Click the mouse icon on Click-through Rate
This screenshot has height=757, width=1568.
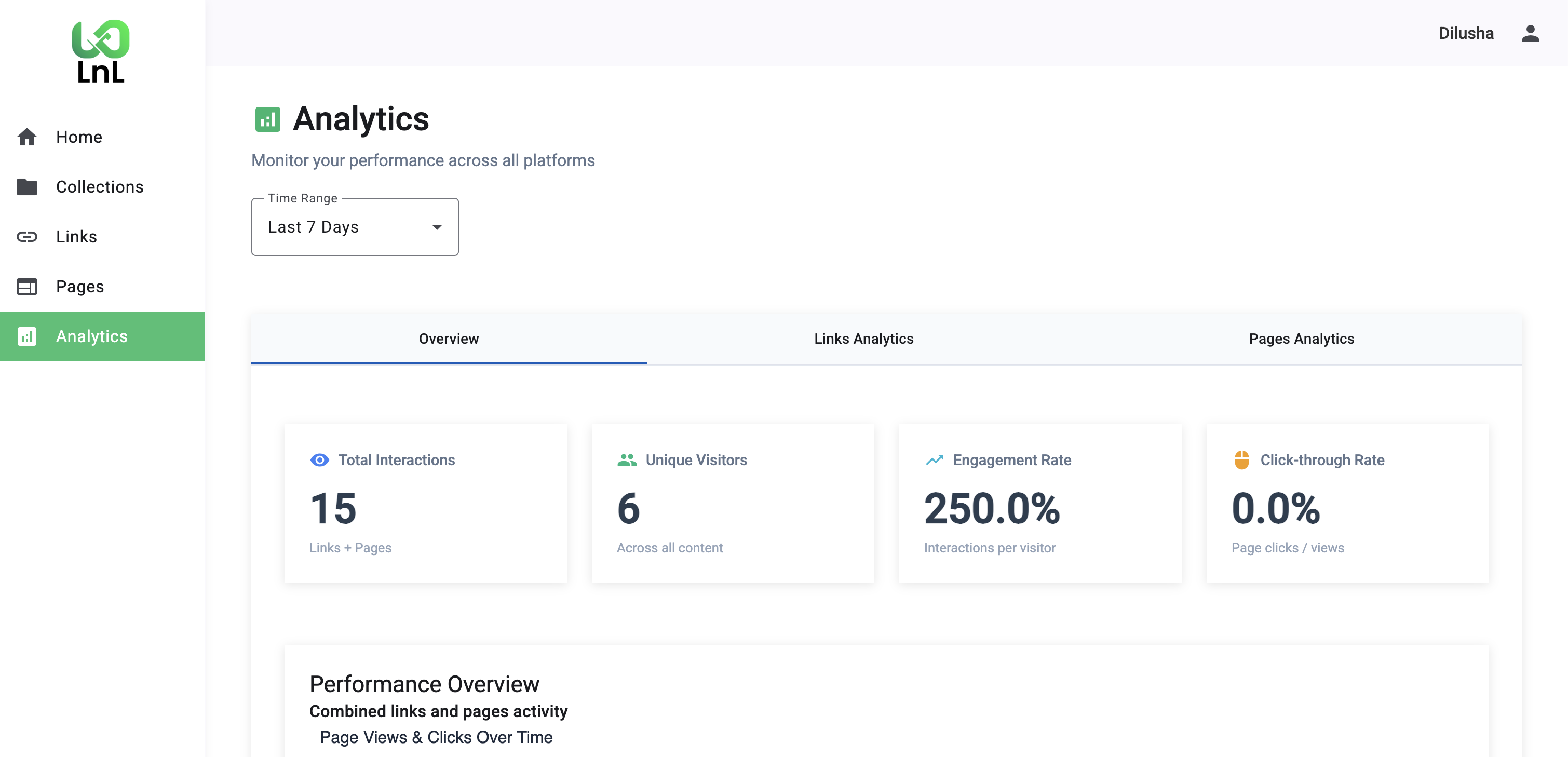(1242, 460)
